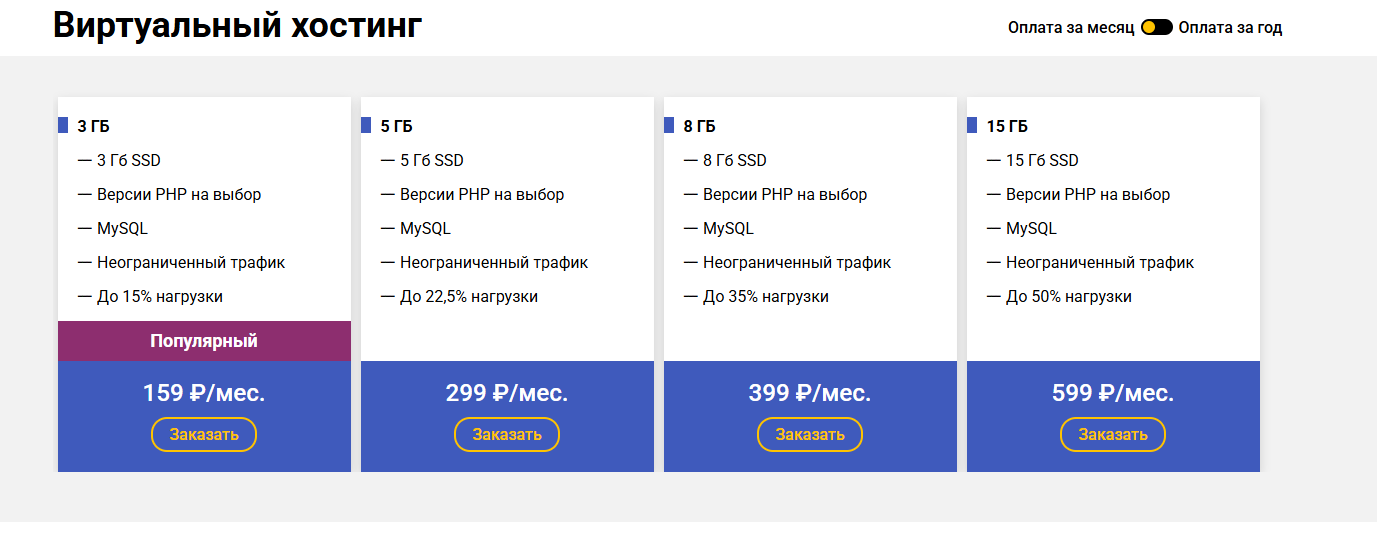Viewport: 1377px width, 546px height.
Task: Click the 599 ₽/мес. price text
Action: coord(1113,393)
